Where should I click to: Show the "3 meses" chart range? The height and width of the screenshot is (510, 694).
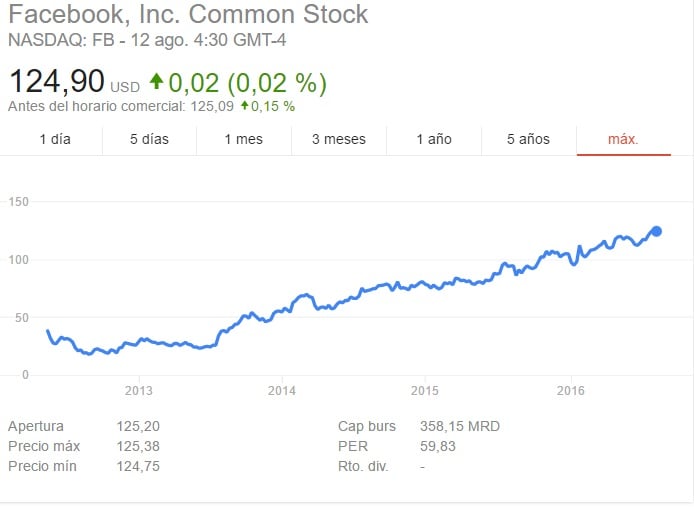point(338,139)
